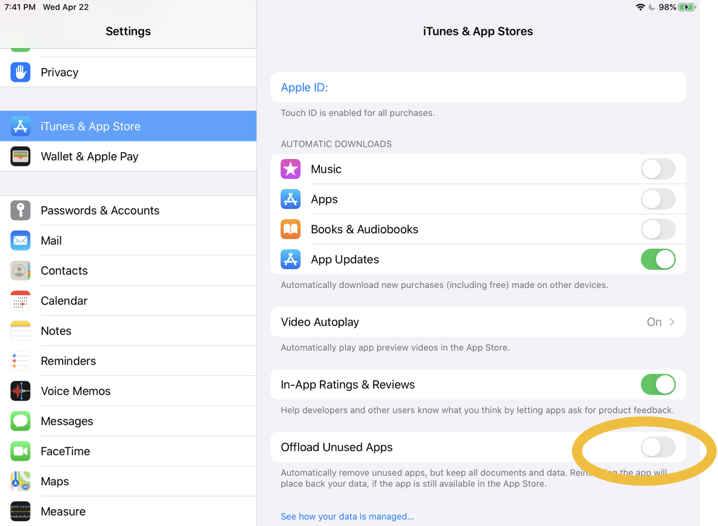Tap the Voice Memos icon
718x526 pixels.
pos(20,391)
